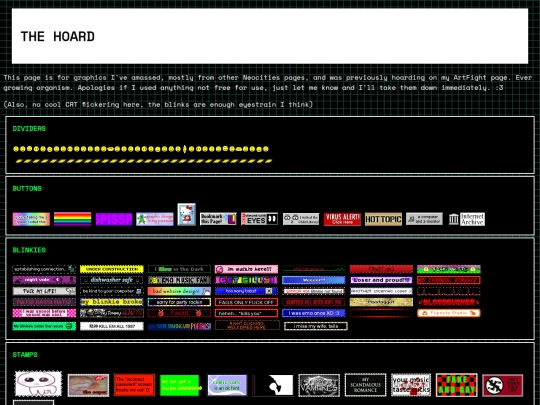Click the green 'My blinkies better than yours' blinkie
The width and height of the screenshot is (540, 405).
click(x=44, y=326)
